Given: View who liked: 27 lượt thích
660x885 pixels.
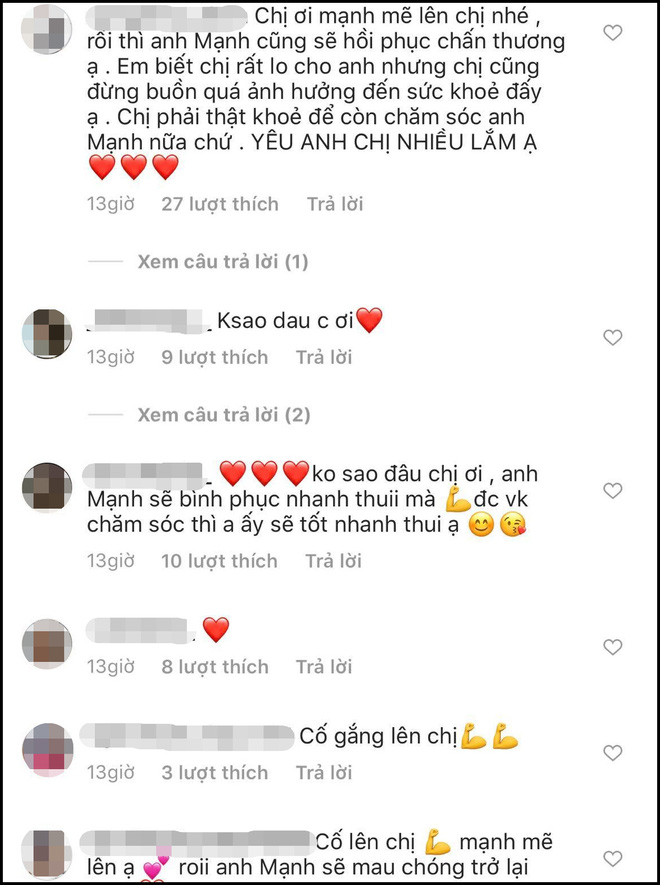Looking at the screenshot, I should click(x=220, y=204).
